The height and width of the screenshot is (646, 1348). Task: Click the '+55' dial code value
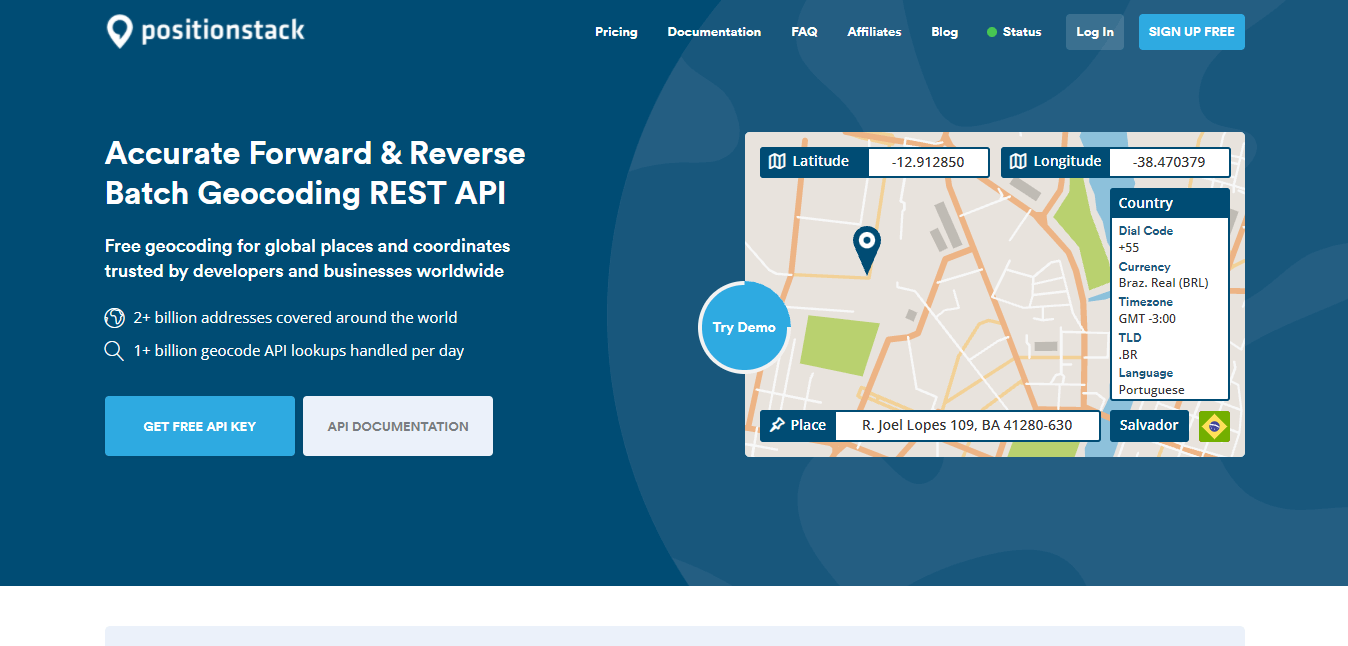(x=1129, y=247)
